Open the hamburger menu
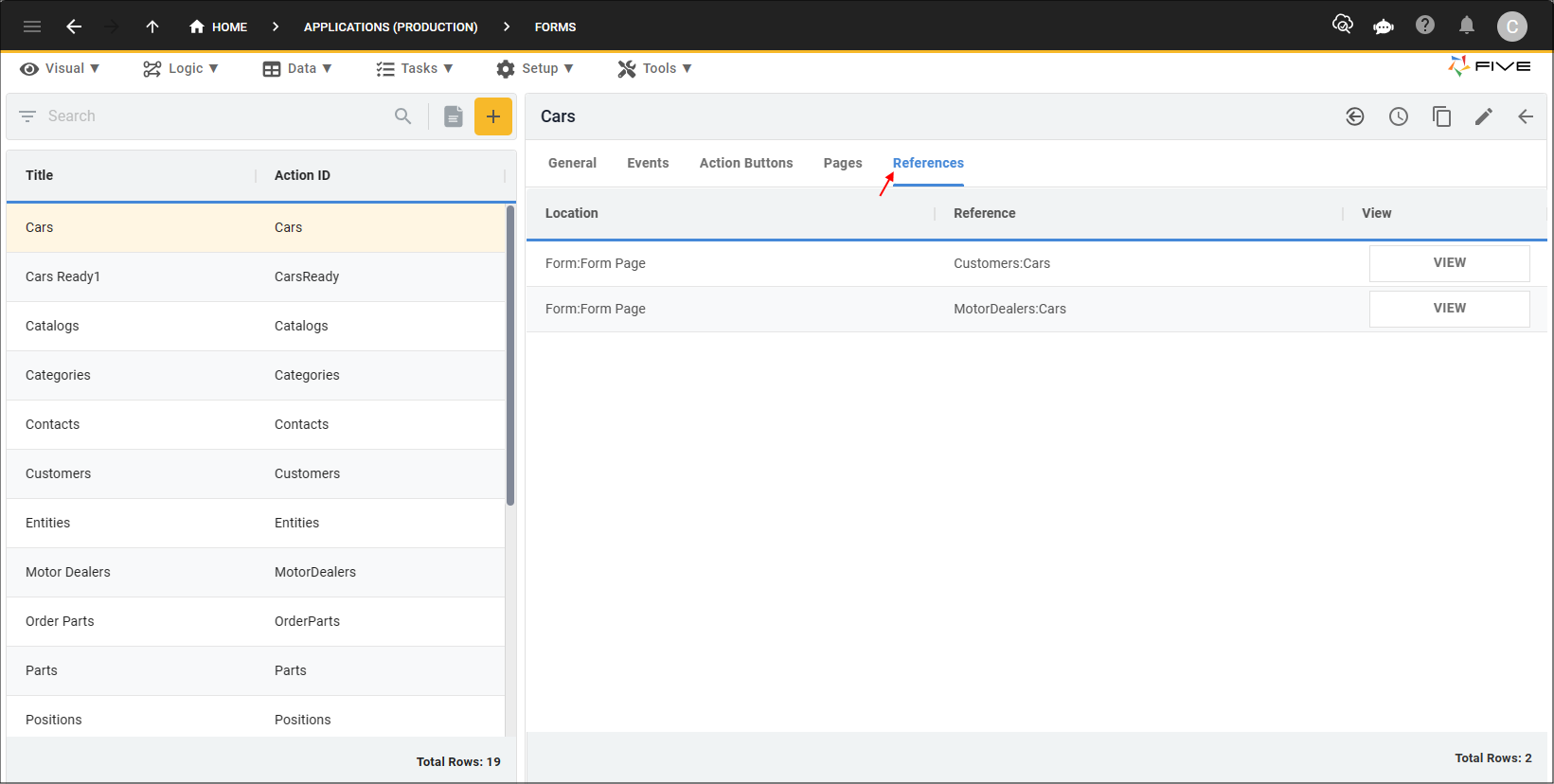1554x784 pixels. tap(32, 27)
